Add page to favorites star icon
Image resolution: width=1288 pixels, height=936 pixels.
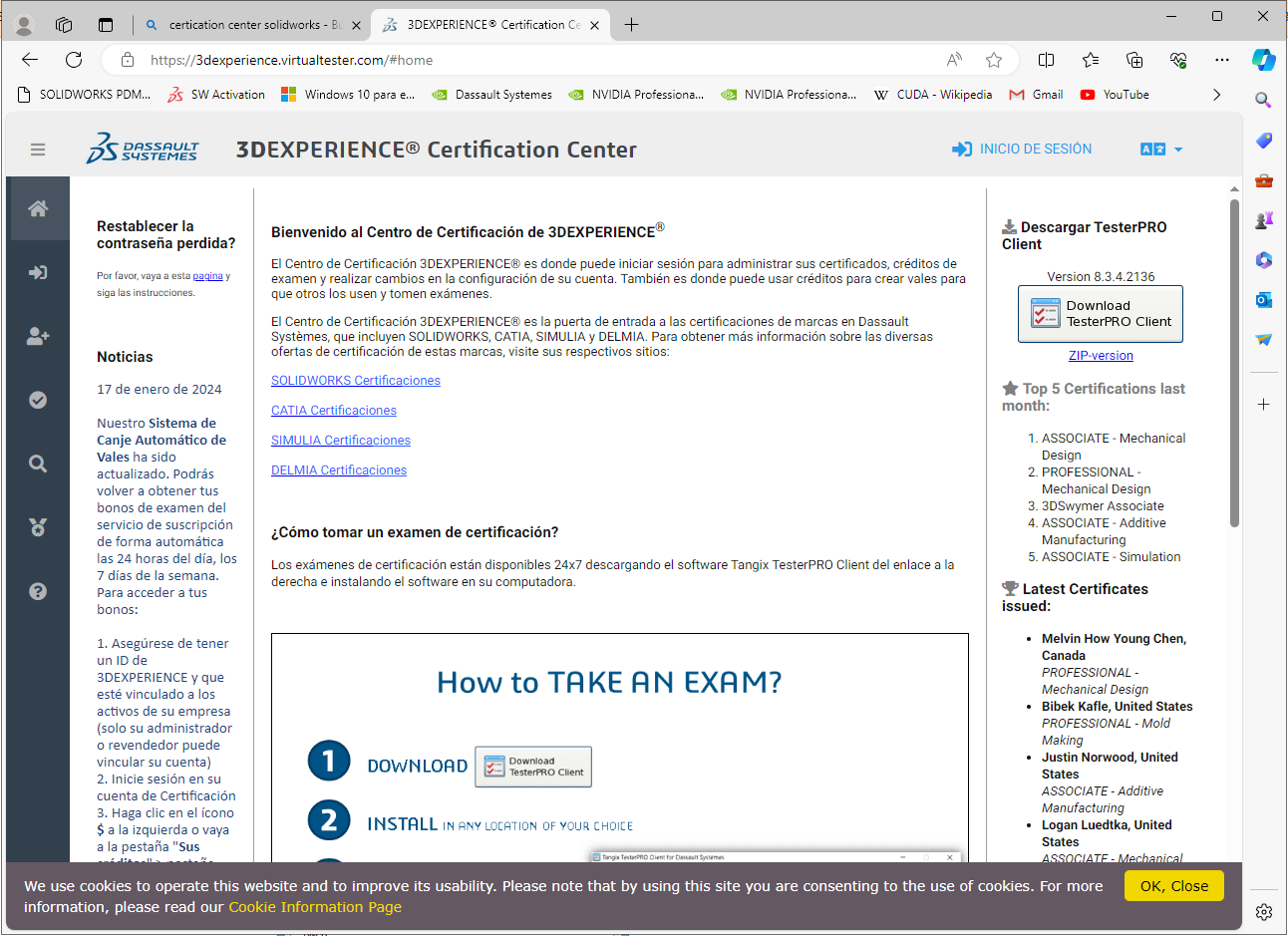click(x=994, y=60)
